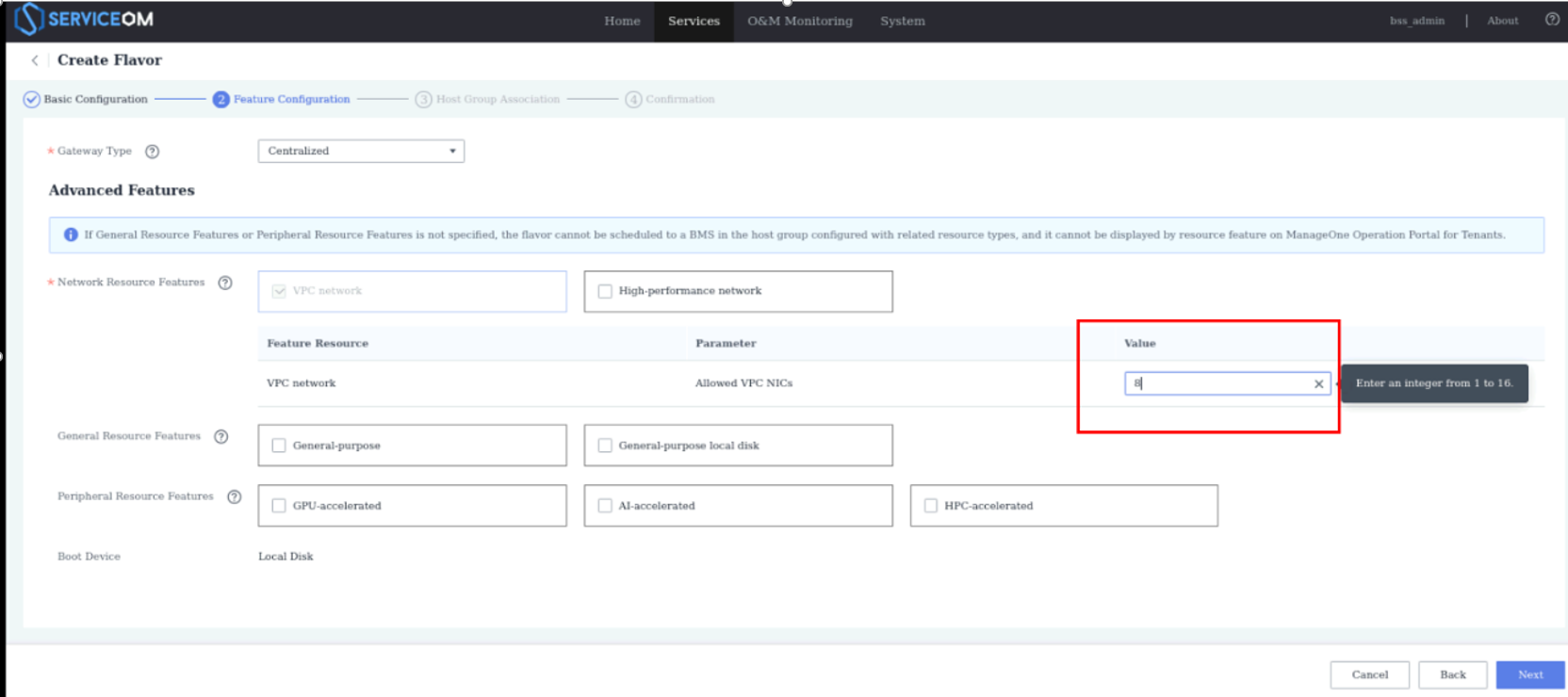Proceed with the Next button
Screen dimensions: 1568x697
click(1530, 674)
